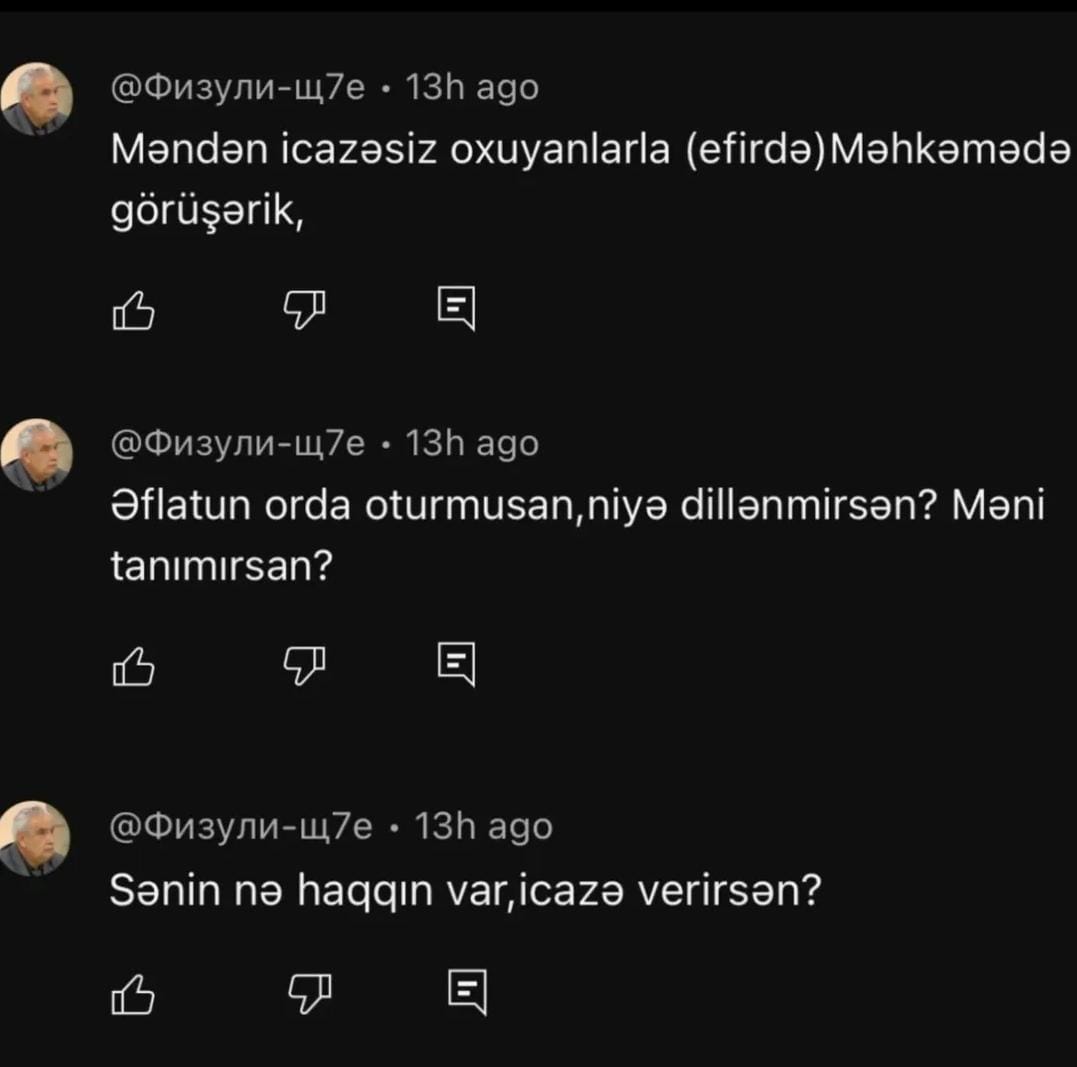Reply to the comment ending with görüşərik
Viewport: 1077px width, 1067px height.
point(457,308)
